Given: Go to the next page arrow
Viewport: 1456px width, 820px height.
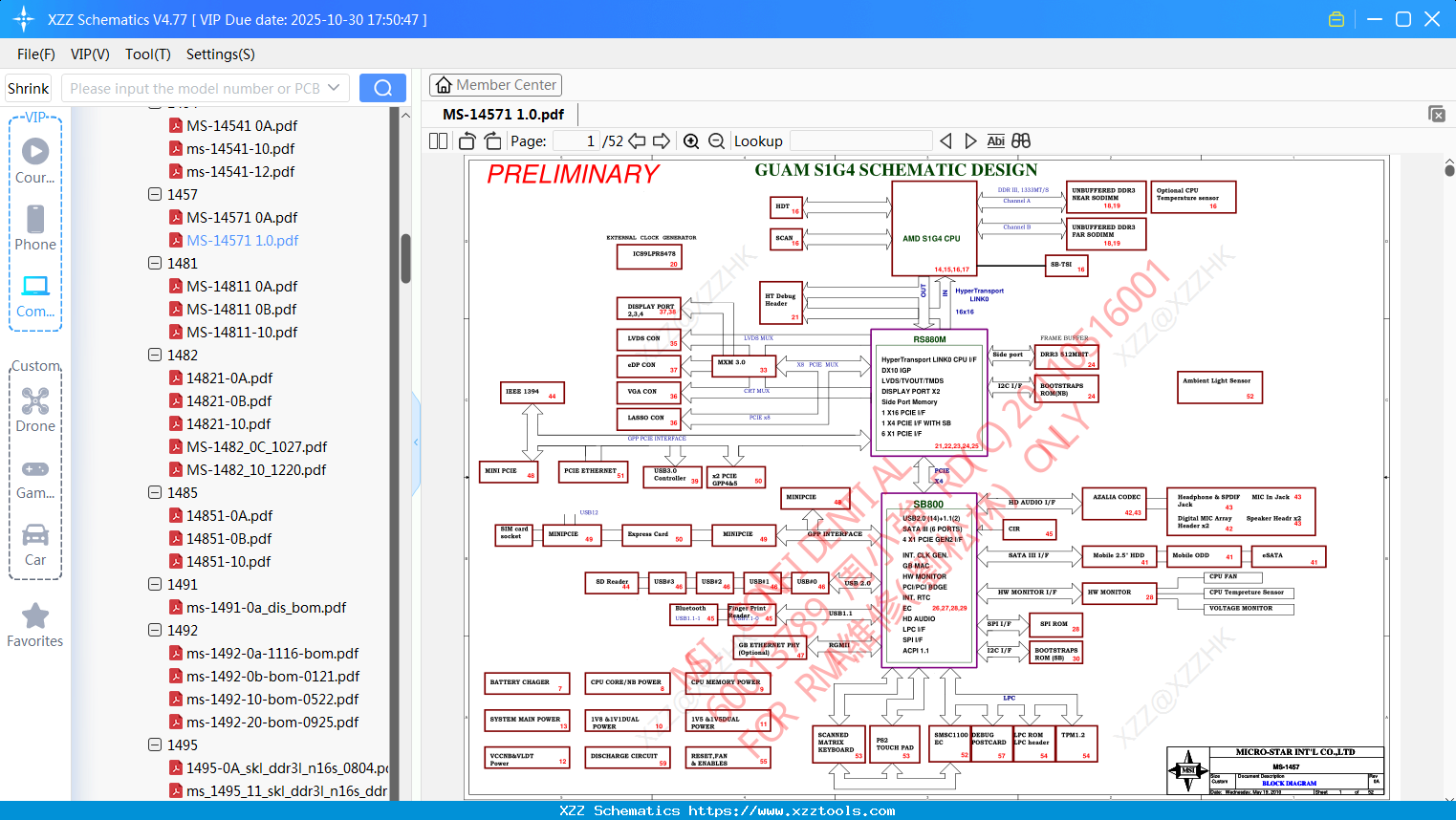Looking at the screenshot, I should pos(662,140).
